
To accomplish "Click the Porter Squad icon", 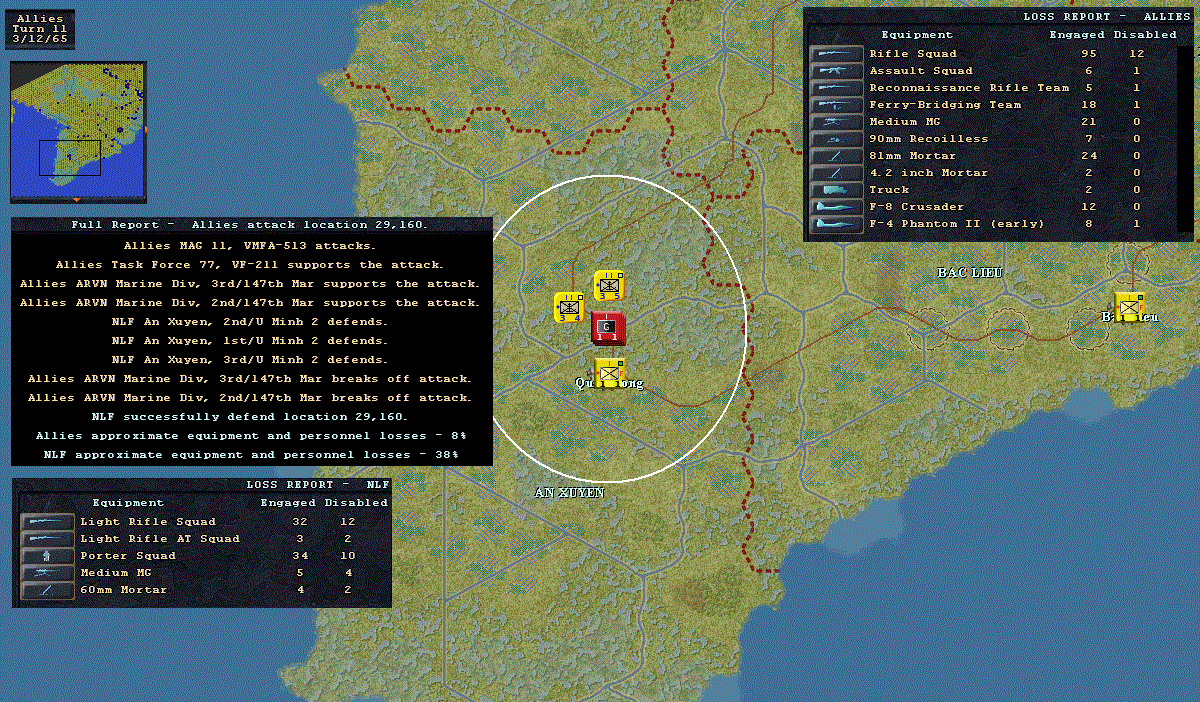I will coord(48,556).
